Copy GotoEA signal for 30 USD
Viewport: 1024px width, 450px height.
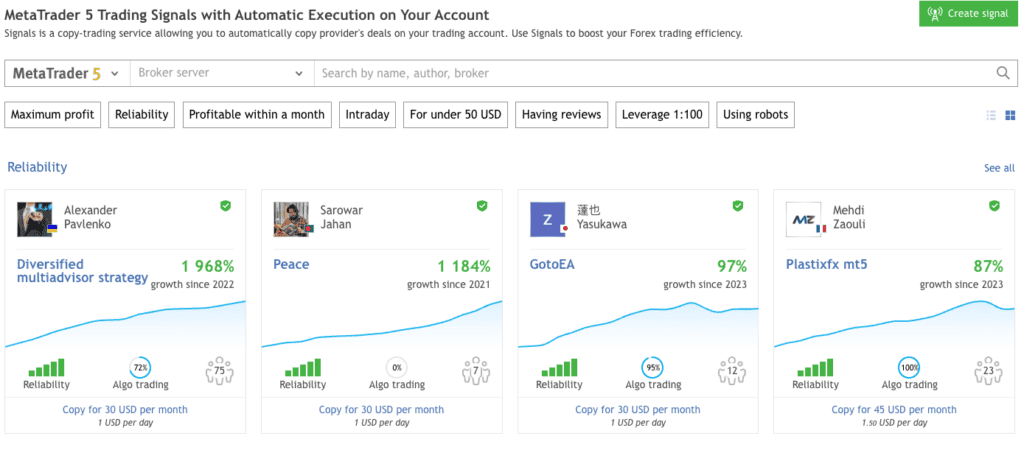click(x=637, y=410)
